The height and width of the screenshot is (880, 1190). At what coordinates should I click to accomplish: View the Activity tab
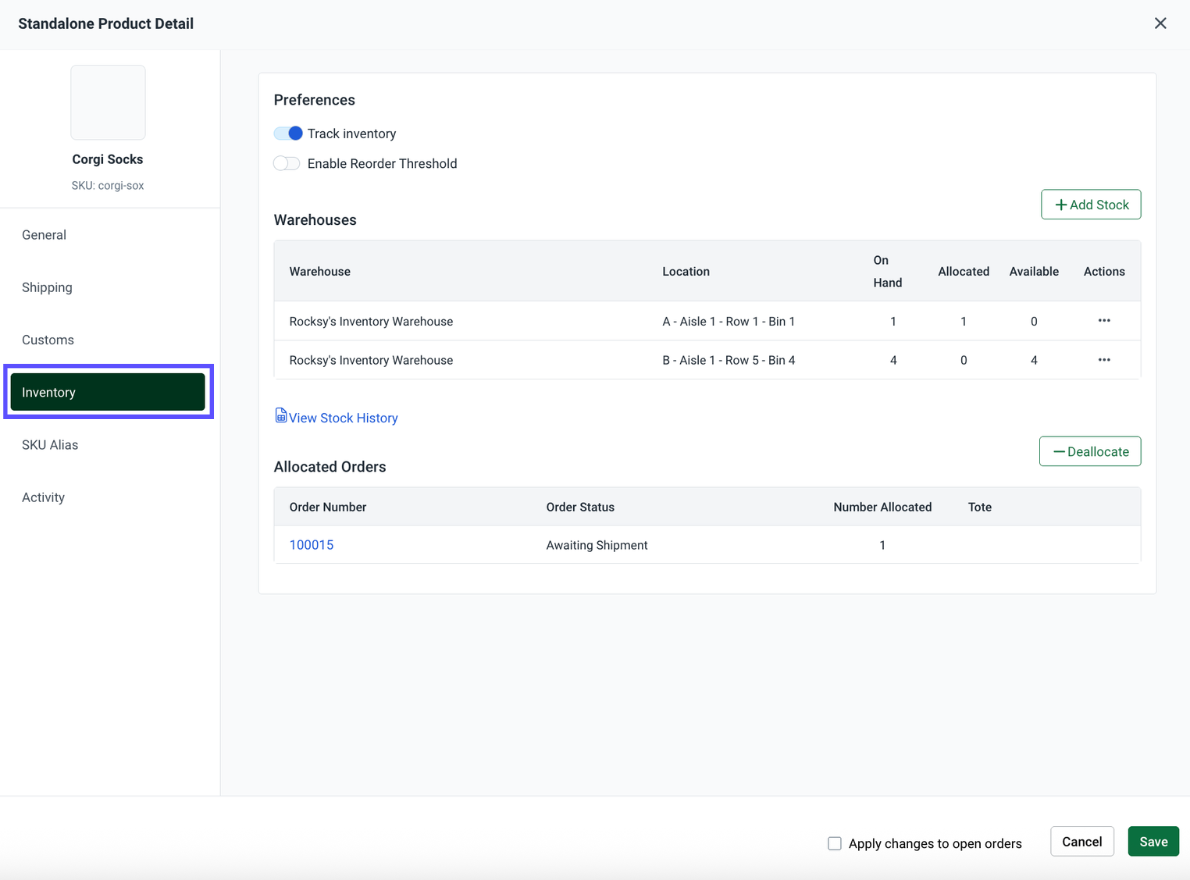(x=43, y=498)
